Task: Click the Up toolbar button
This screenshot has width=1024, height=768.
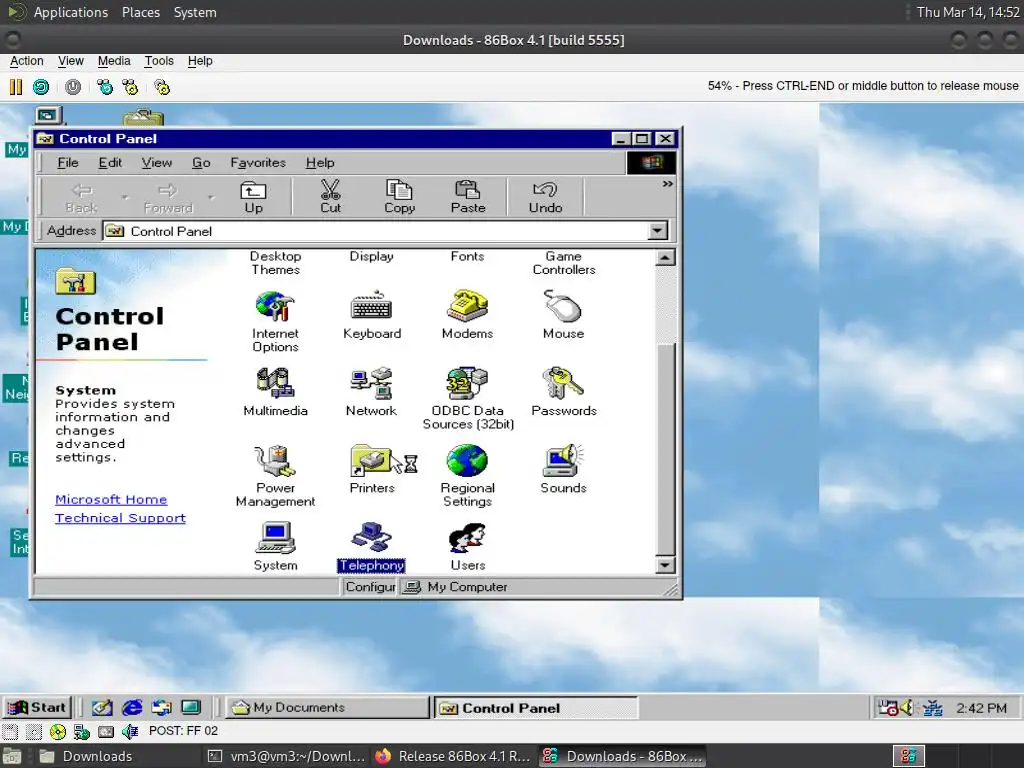Action: [x=253, y=197]
